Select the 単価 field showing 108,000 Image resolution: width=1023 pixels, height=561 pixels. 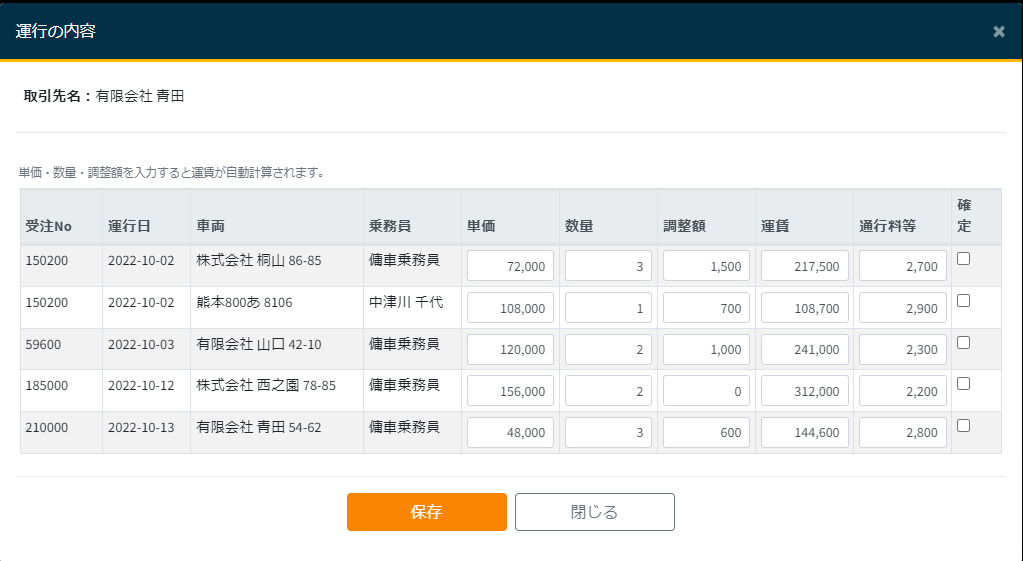pyautogui.click(x=510, y=308)
